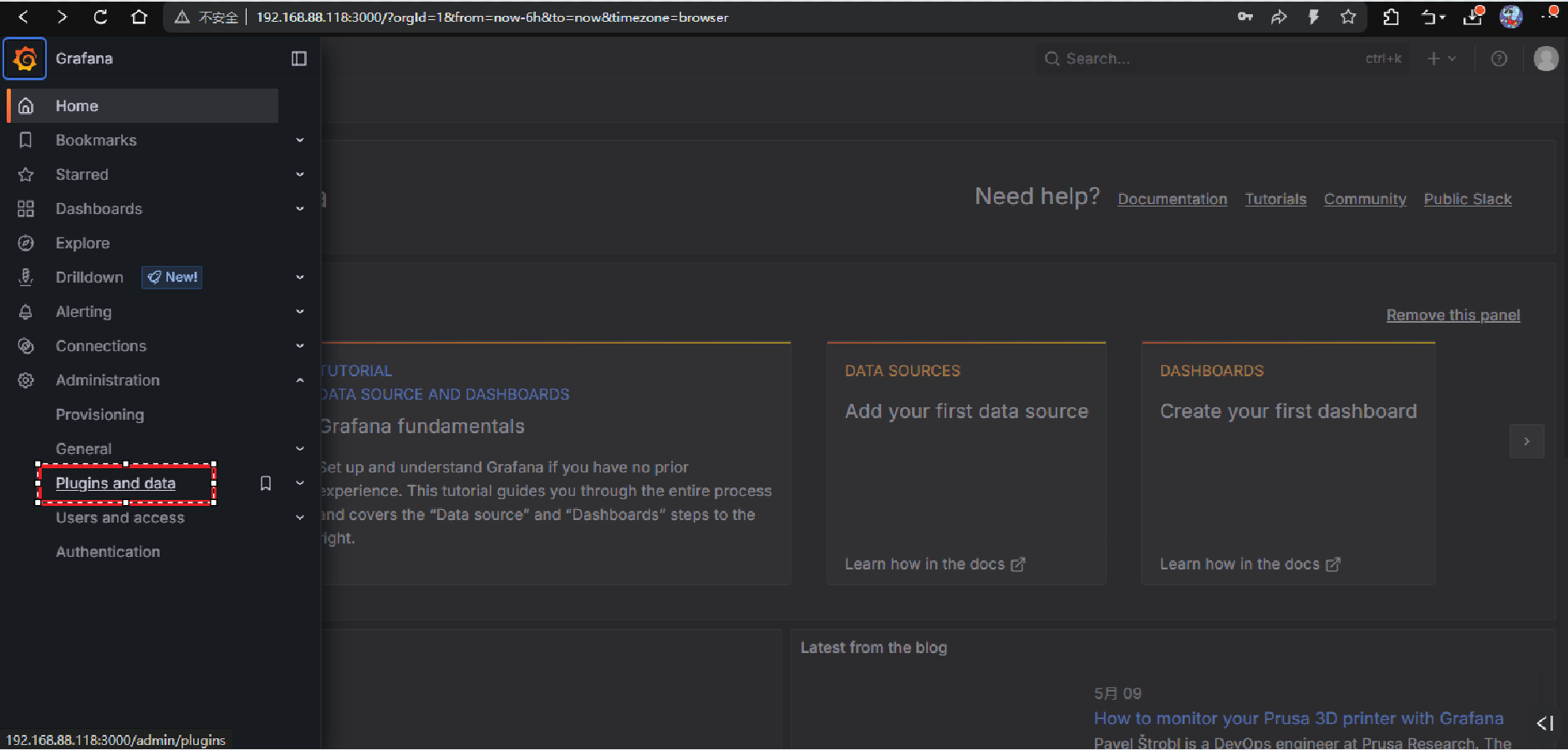This screenshot has height=750, width=1568.
Task: Expand the Drilldown section chevron
Action: click(x=300, y=278)
